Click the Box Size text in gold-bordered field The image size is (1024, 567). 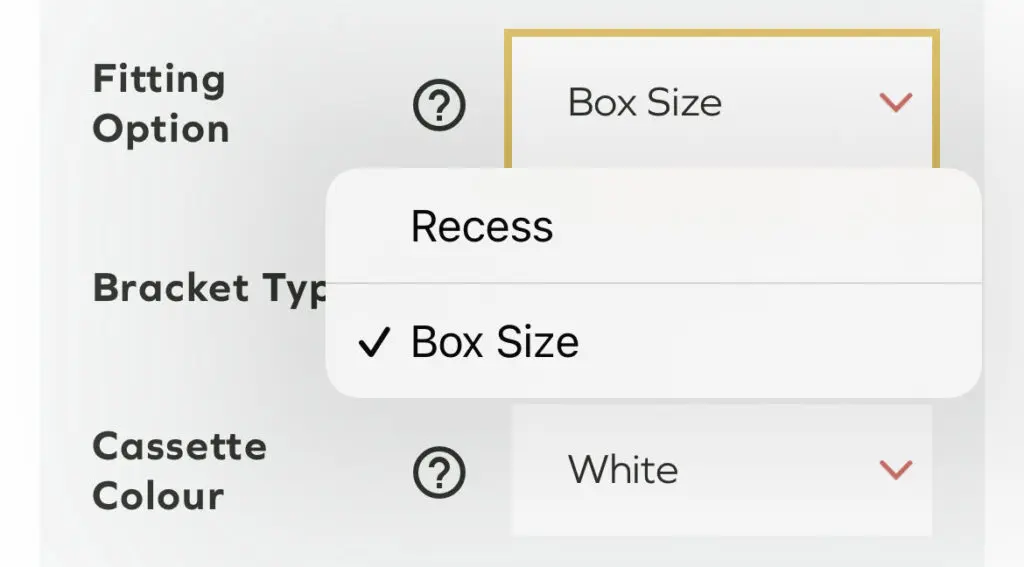(644, 102)
